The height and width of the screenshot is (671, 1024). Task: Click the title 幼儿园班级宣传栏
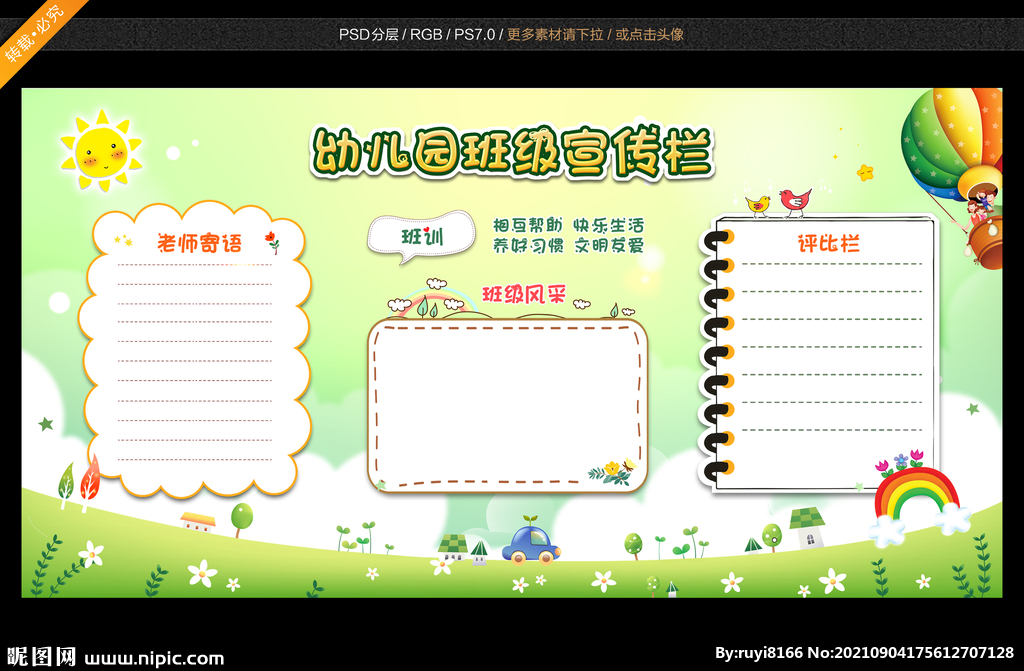point(512,153)
